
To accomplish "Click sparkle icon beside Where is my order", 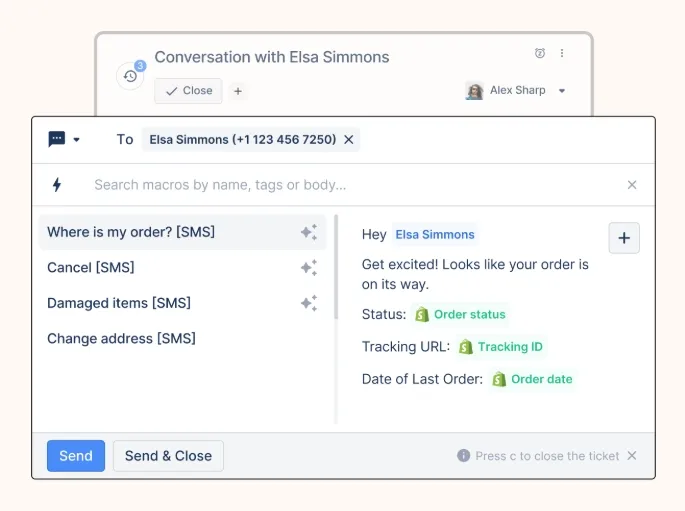I will point(309,232).
